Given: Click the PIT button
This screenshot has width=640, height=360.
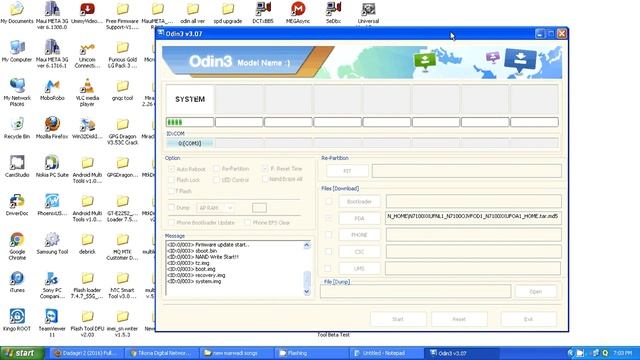Looking at the screenshot, I should pos(347,171).
